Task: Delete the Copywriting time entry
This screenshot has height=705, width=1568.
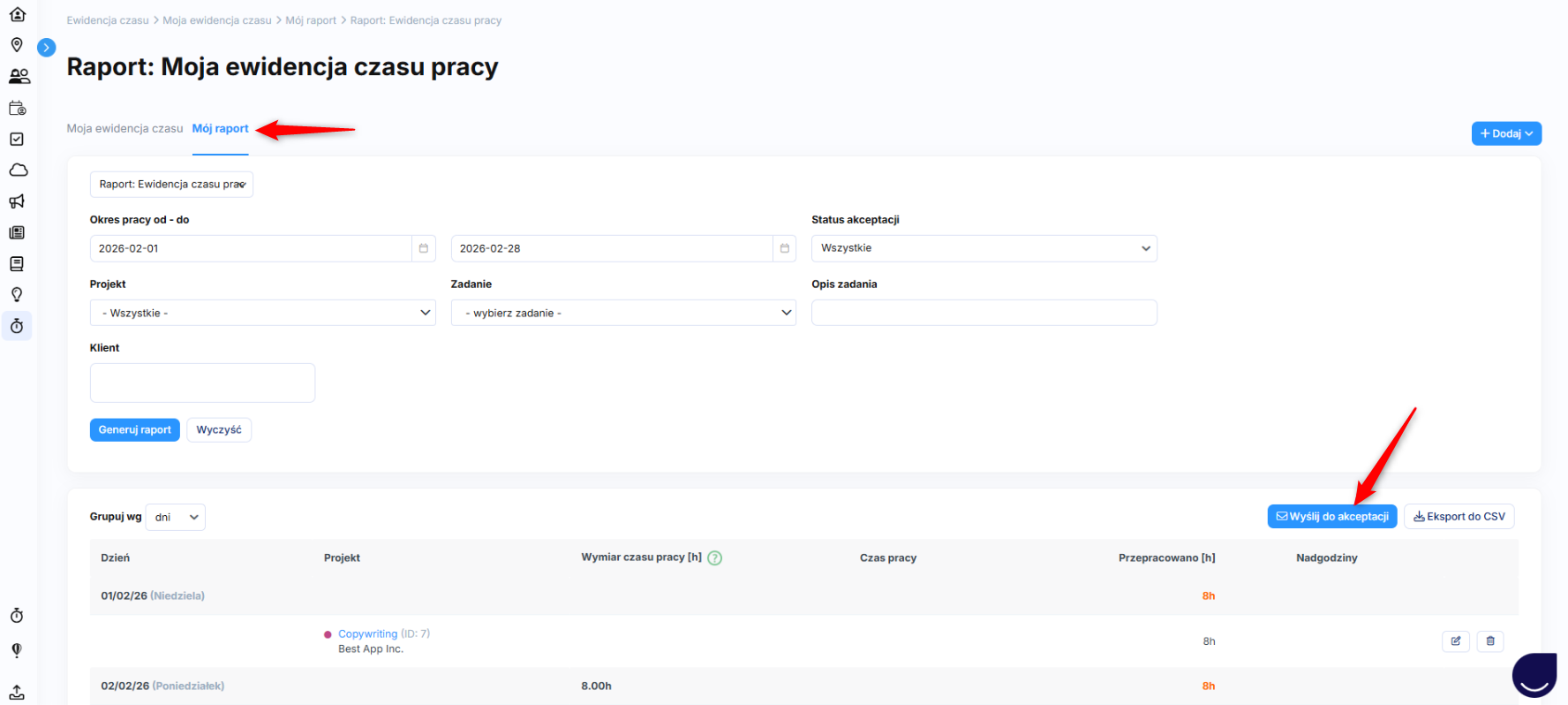Action: click(x=1490, y=641)
